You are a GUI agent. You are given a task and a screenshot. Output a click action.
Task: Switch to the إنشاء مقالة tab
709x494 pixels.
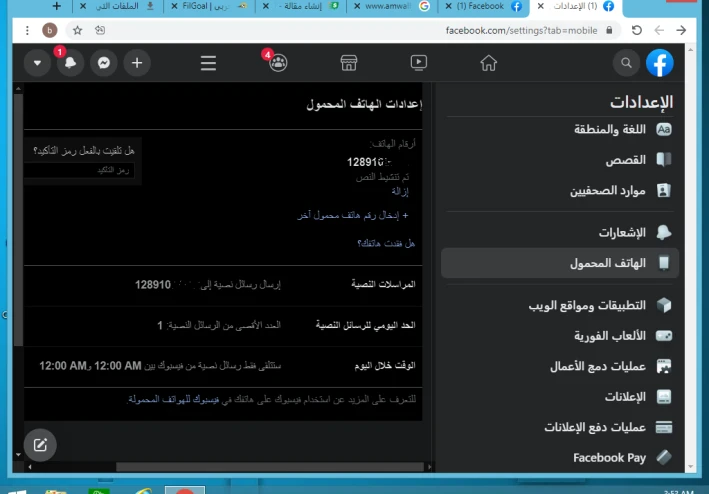pos(300,6)
